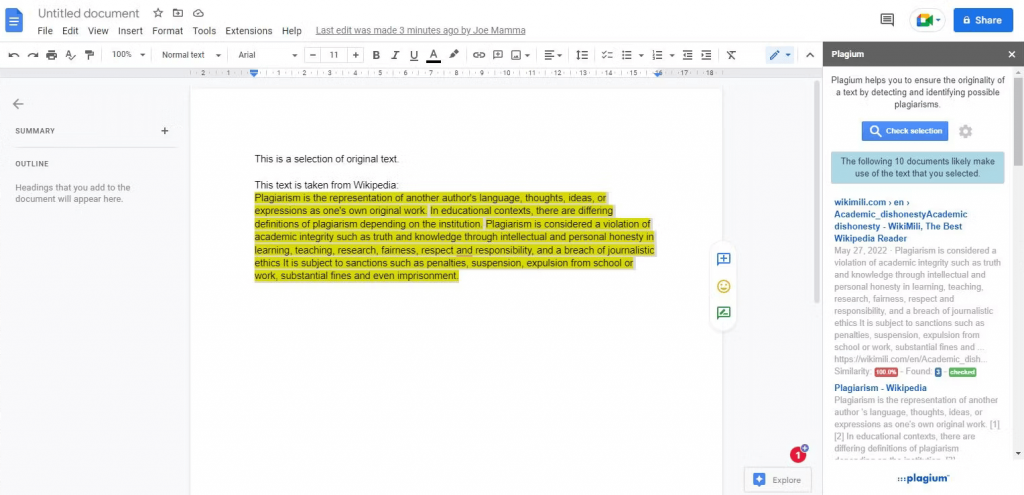Pick the highlight color marker
Viewport: 1024px width, 495px height.
[x=454, y=55]
